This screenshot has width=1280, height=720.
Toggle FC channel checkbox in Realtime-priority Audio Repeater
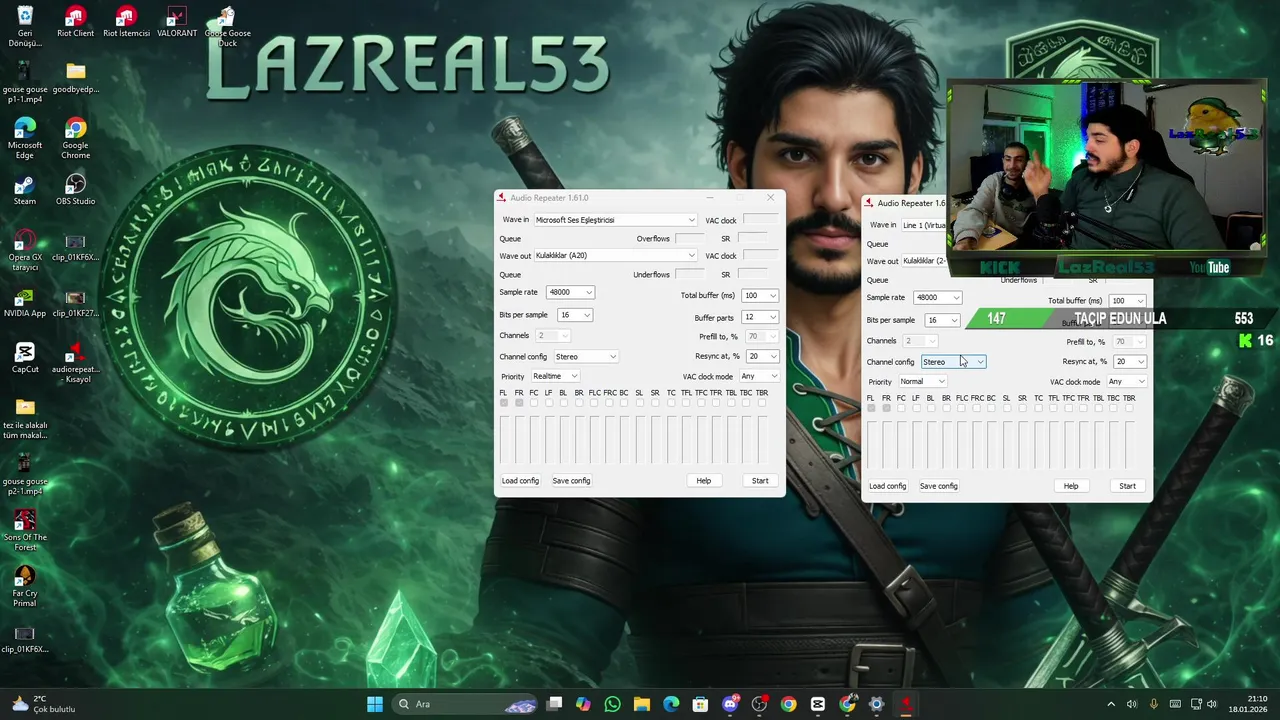point(534,402)
